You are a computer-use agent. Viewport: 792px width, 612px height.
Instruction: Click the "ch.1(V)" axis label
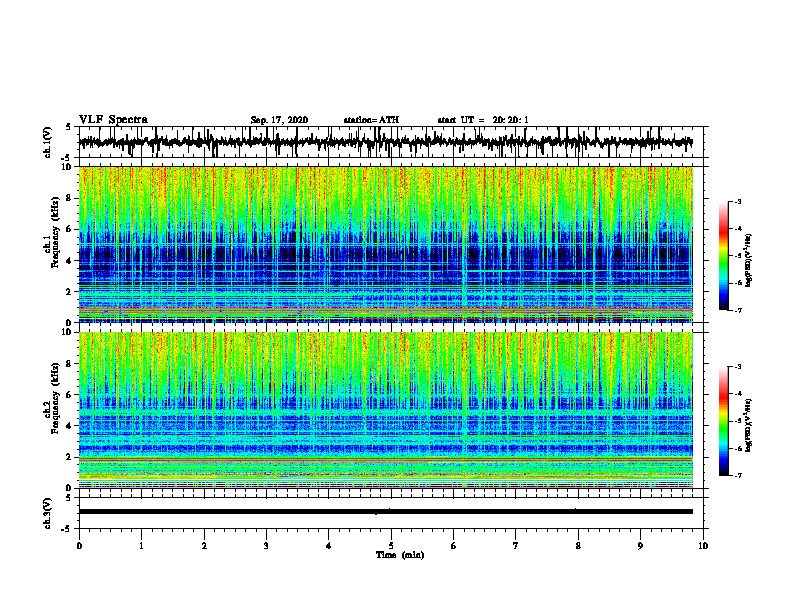click(48, 142)
